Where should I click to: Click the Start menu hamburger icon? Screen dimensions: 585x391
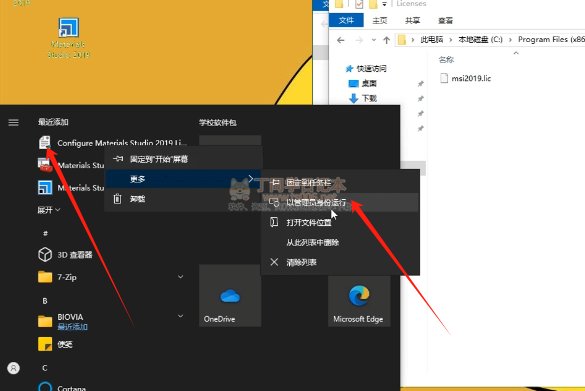tap(13, 122)
